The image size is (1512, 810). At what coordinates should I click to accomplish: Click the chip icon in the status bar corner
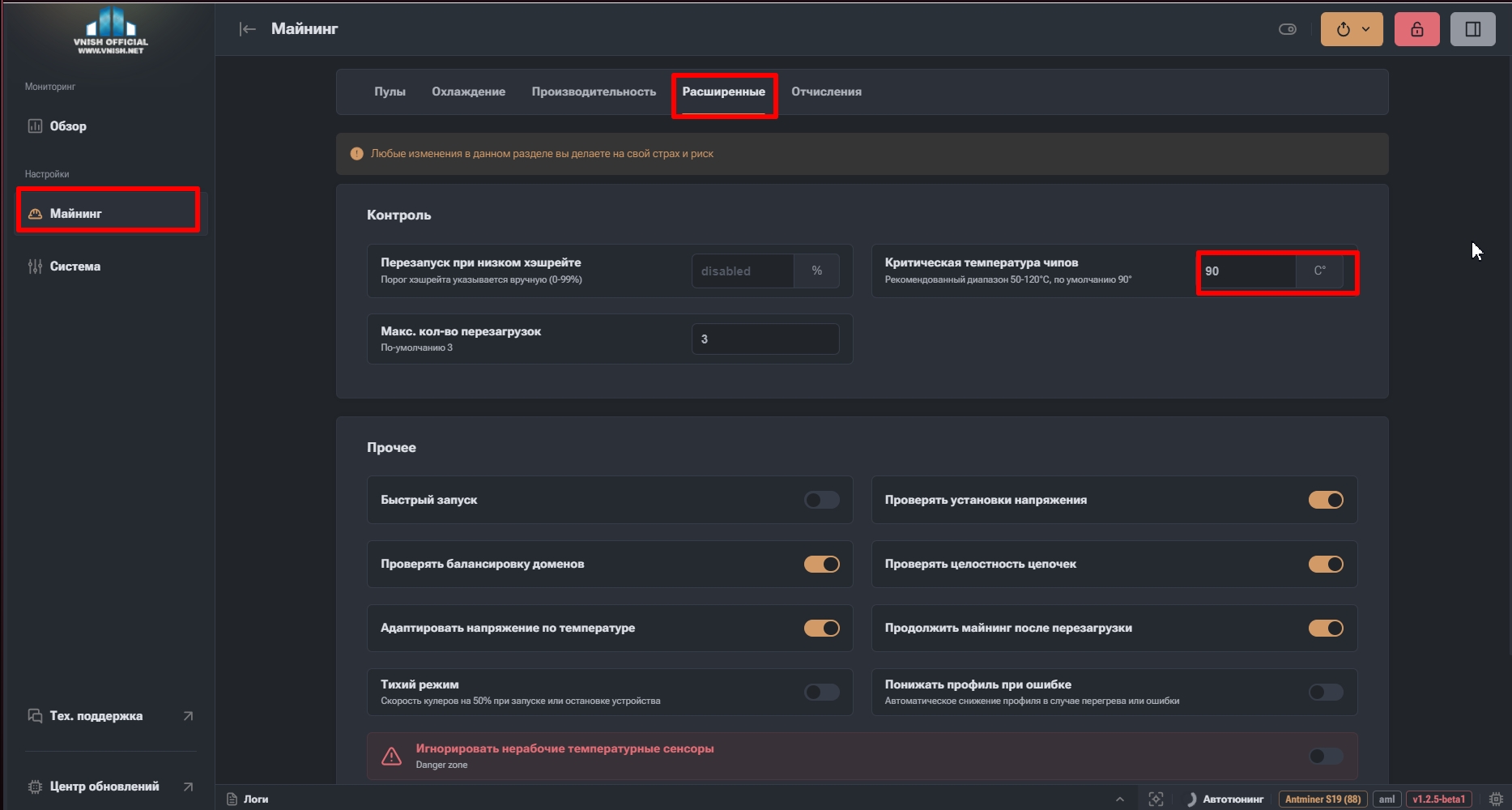coord(1496,799)
